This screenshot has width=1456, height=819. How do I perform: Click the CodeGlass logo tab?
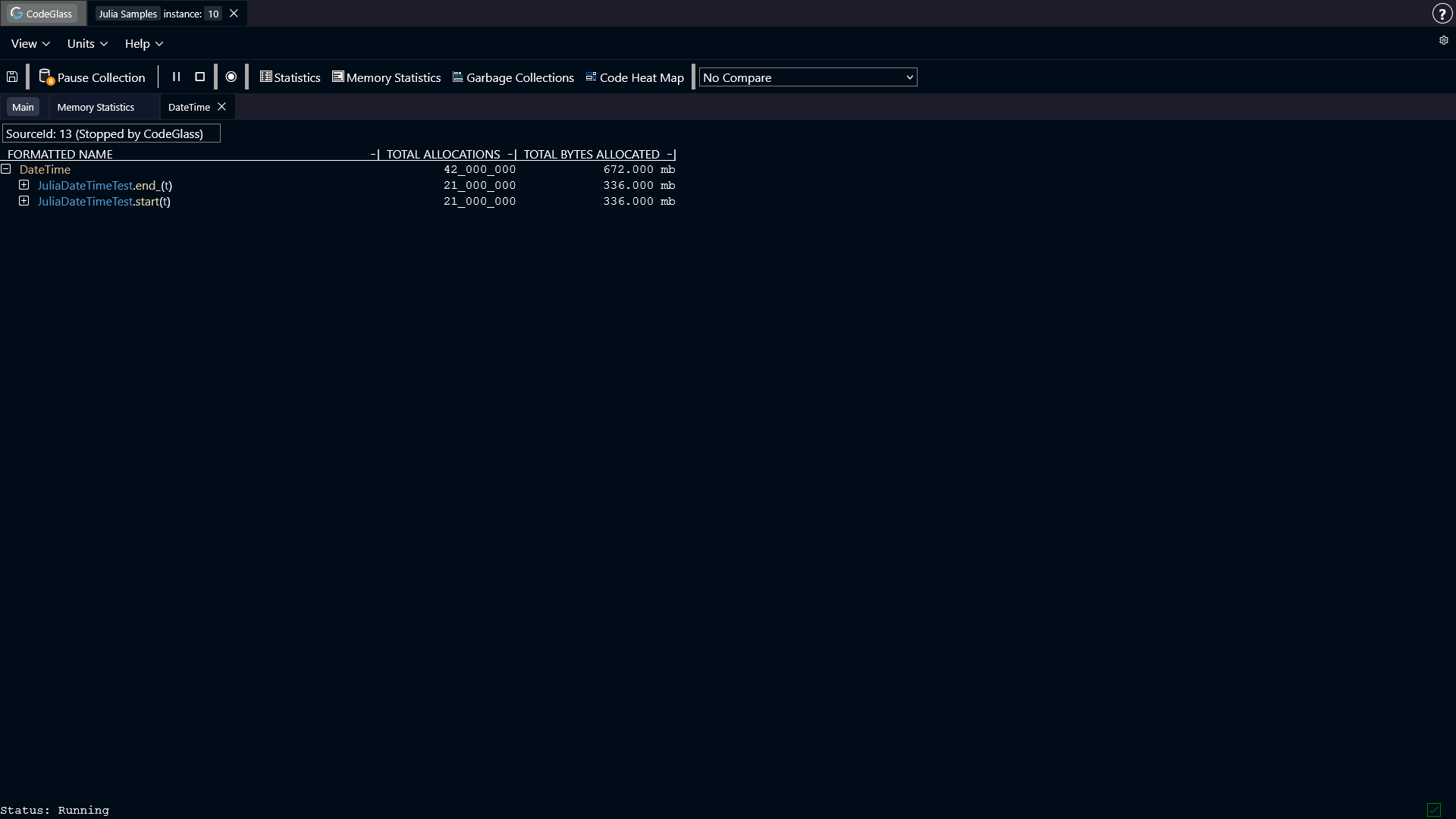42,14
